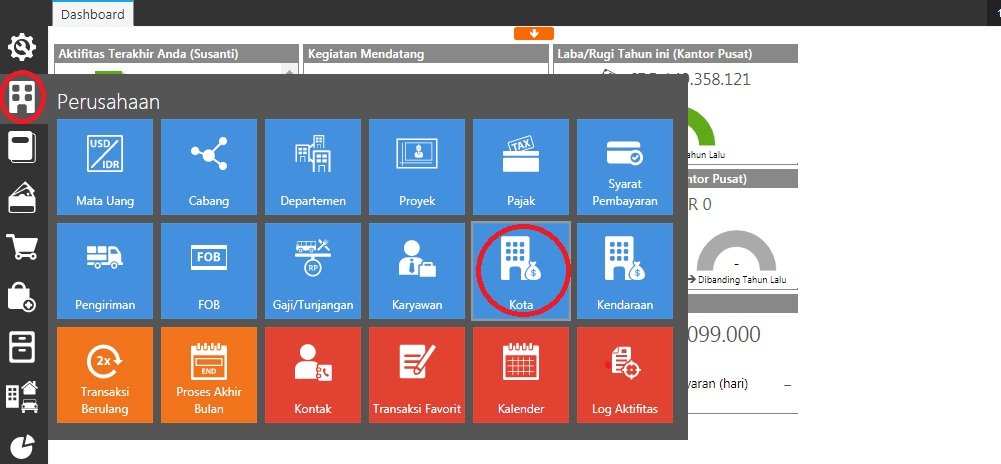This screenshot has width=1001, height=464.
Task: Click the settings gear sidebar icon
Action: coord(23,47)
